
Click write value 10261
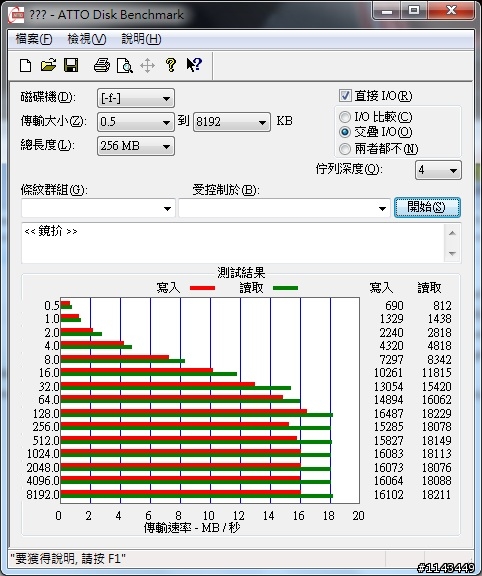(x=388, y=373)
